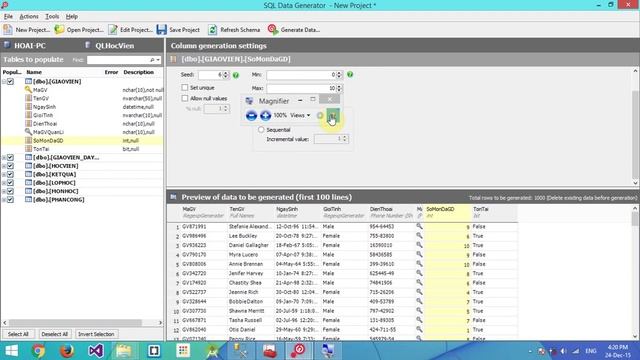Uncheck the [dbo].[HOCVIEN] table checkbox
This screenshot has height=360, width=640.
pos(11,166)
